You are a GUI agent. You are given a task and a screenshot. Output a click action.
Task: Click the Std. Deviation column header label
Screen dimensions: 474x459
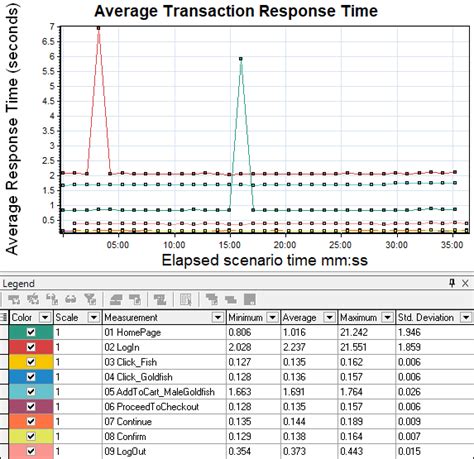pos(426,317)
